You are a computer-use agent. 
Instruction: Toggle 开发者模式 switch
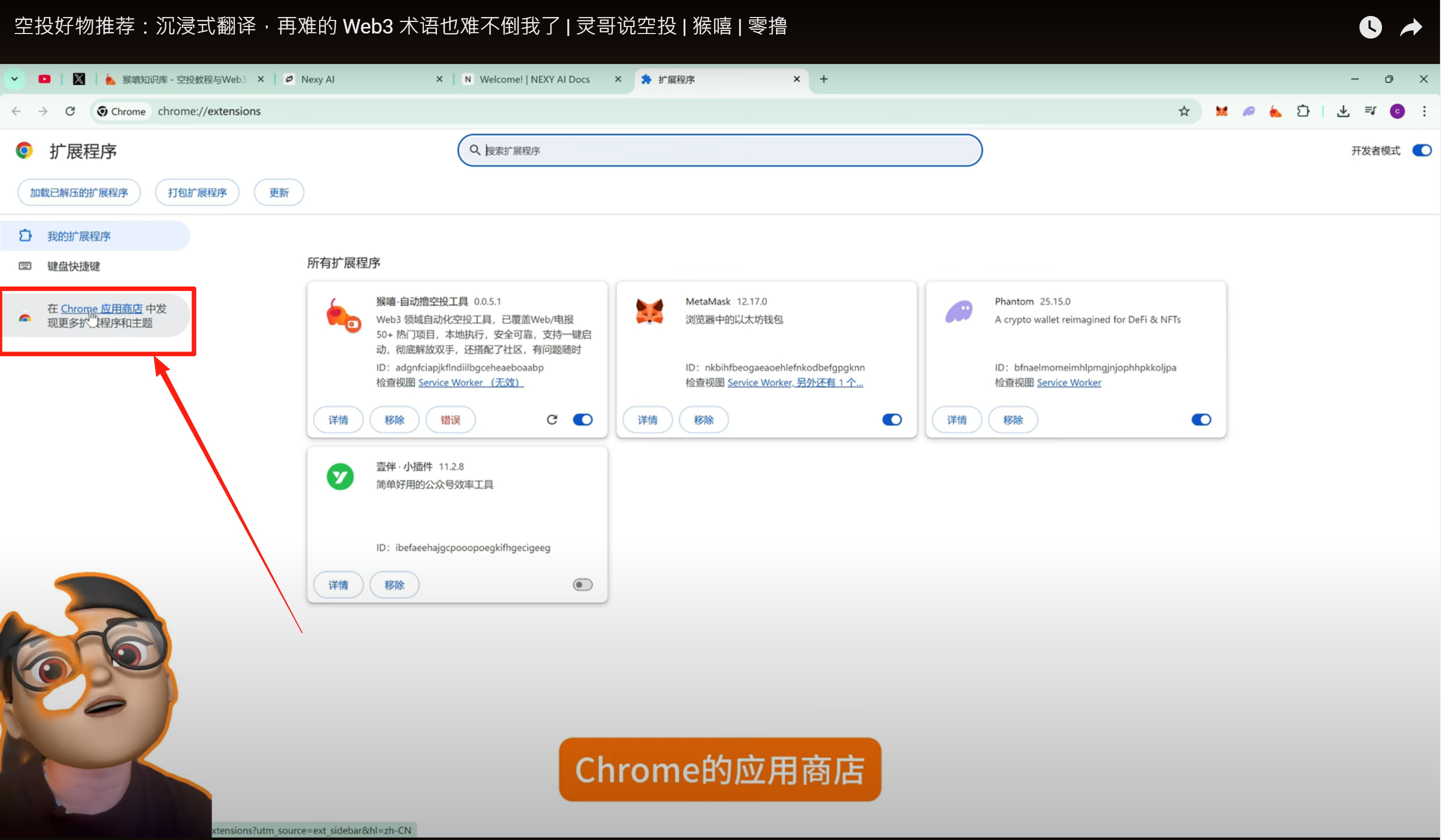(1421, 150)
